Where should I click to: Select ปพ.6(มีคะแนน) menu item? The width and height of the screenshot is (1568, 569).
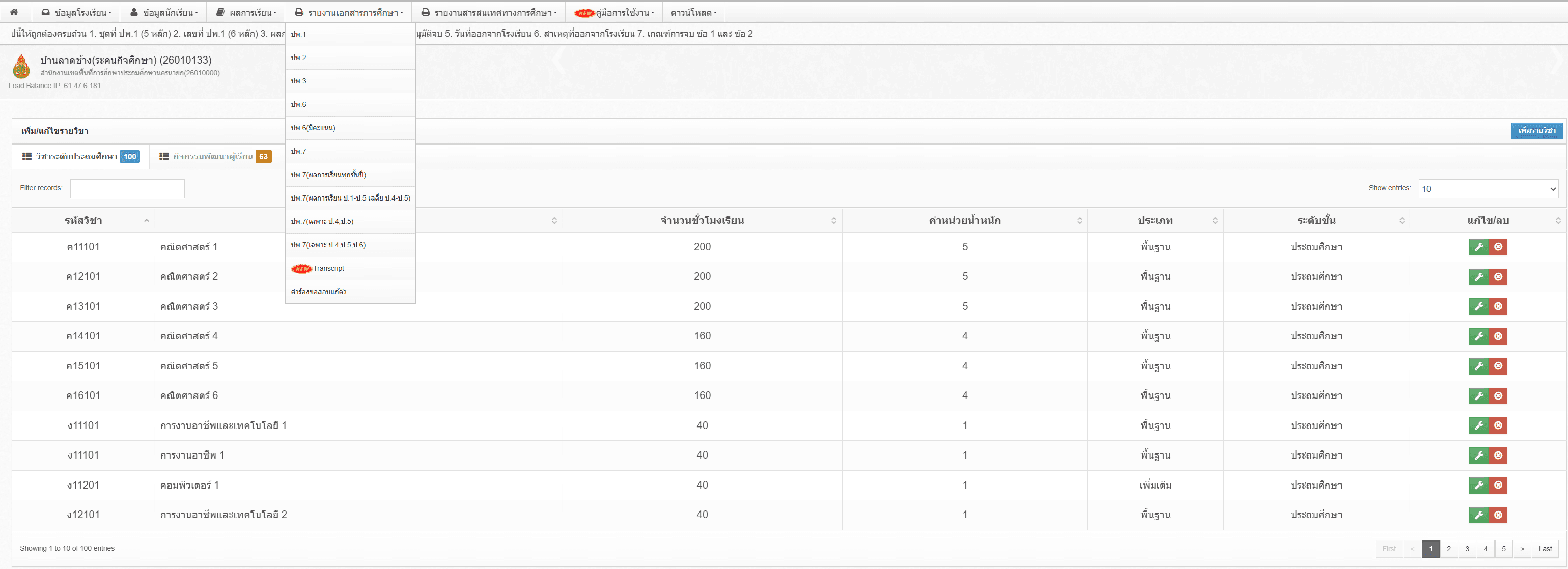350,128
